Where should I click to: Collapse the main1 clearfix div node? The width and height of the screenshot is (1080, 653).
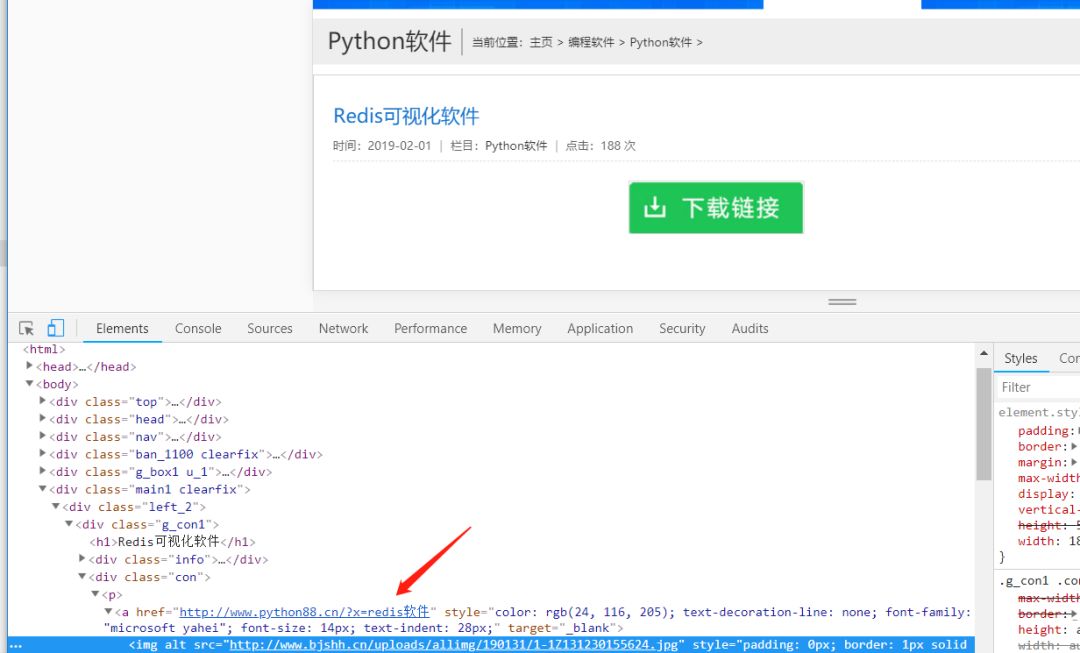pyautogui.click(x=43, y=488)
